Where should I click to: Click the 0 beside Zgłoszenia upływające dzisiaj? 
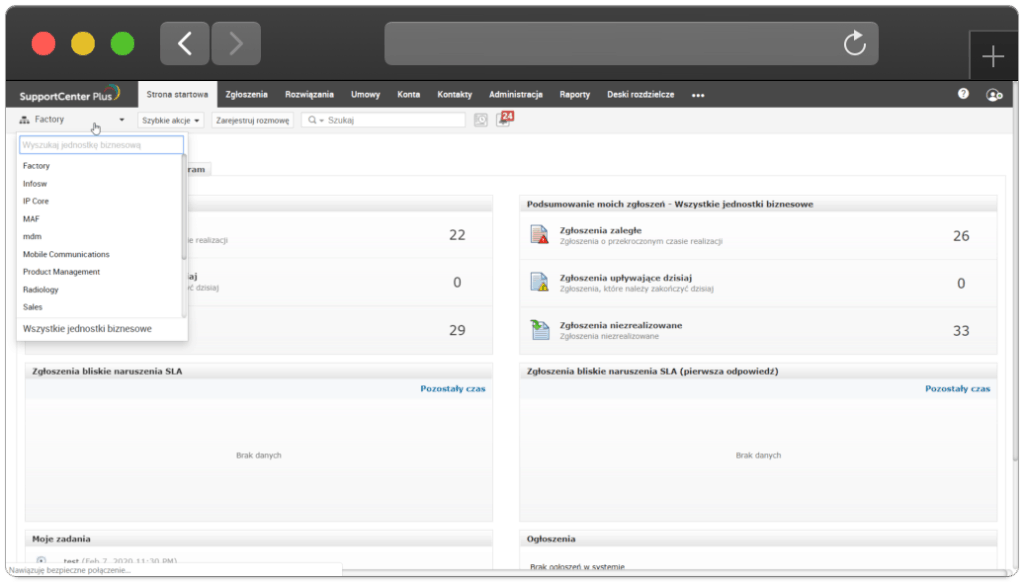961,283
